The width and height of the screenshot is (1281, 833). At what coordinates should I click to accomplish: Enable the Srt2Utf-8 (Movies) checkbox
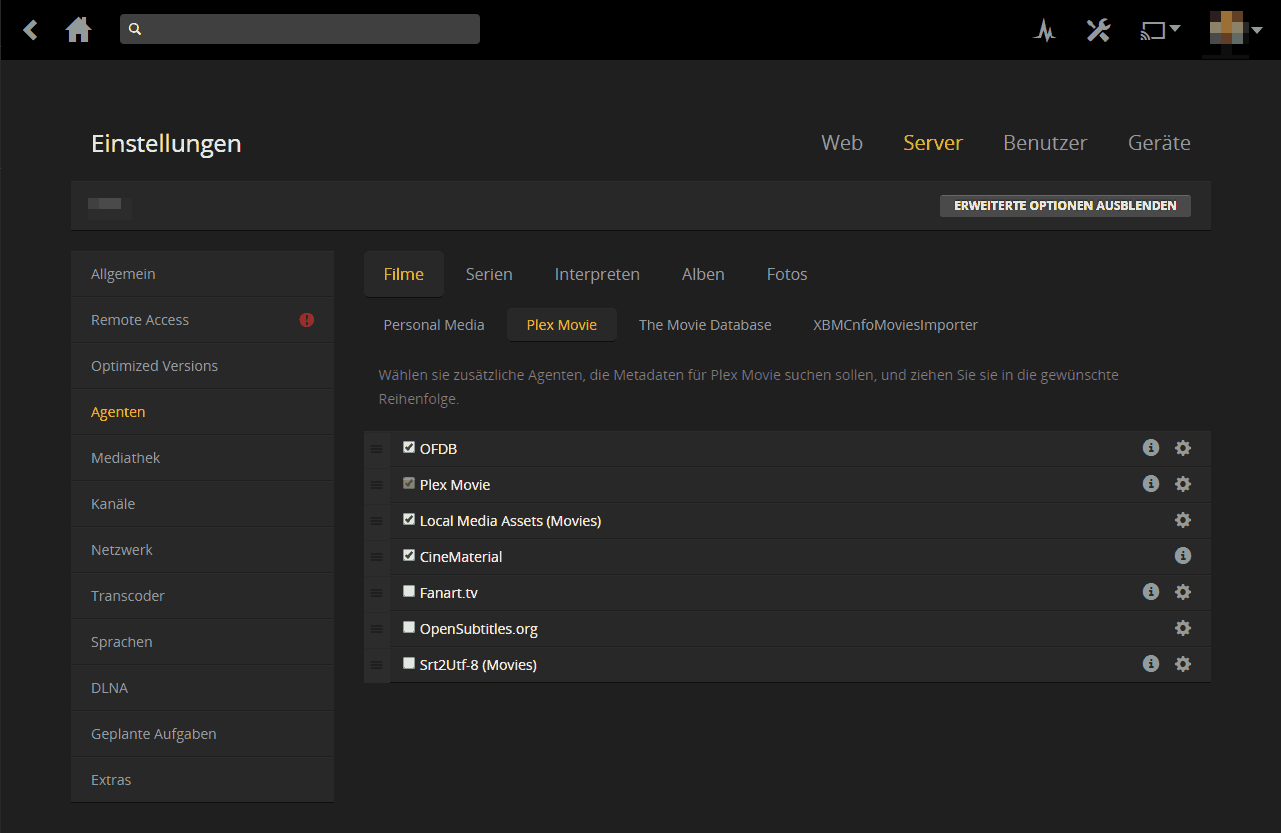(409, 664)
